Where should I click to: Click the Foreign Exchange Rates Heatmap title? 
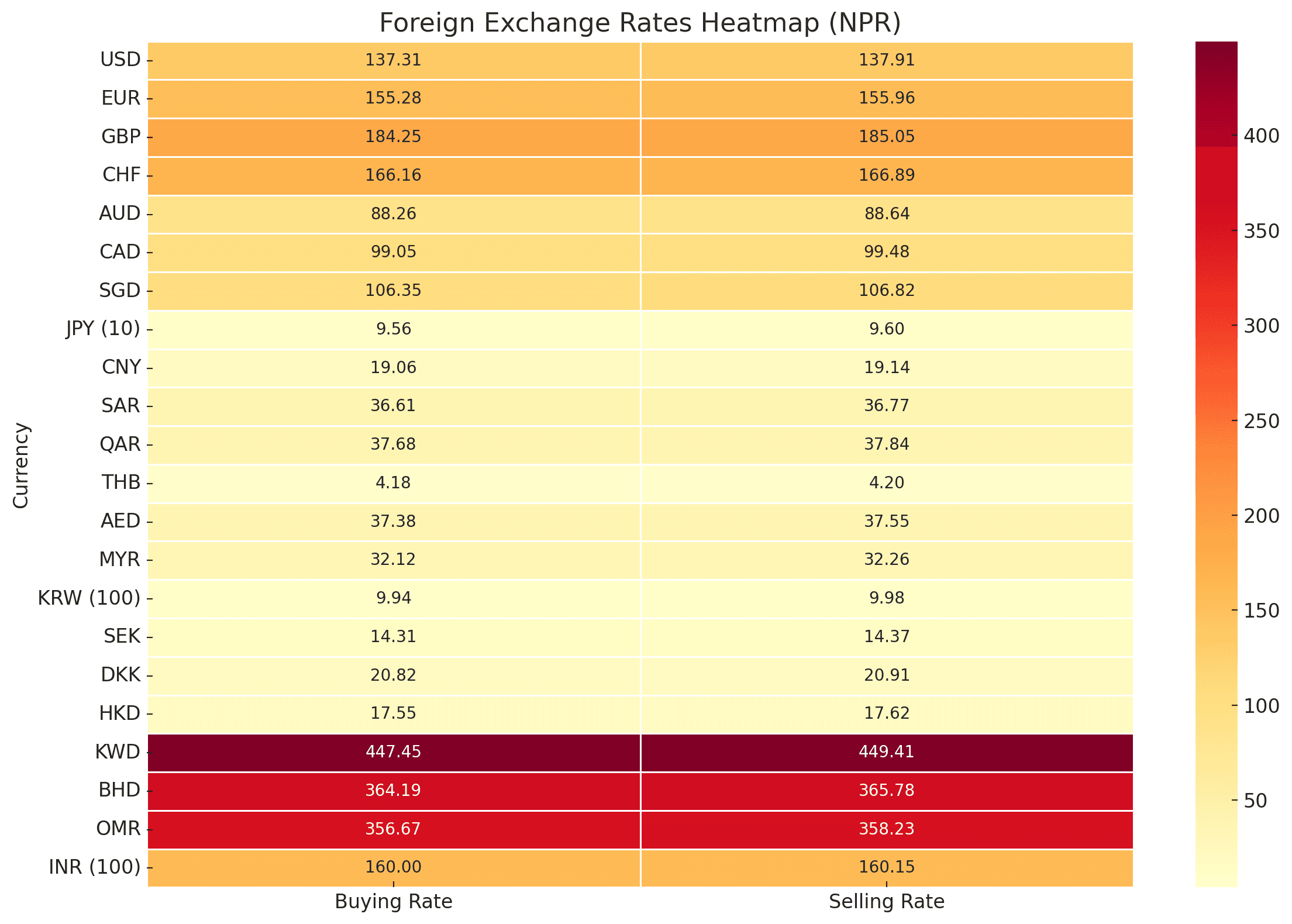[x=640, y=23]
